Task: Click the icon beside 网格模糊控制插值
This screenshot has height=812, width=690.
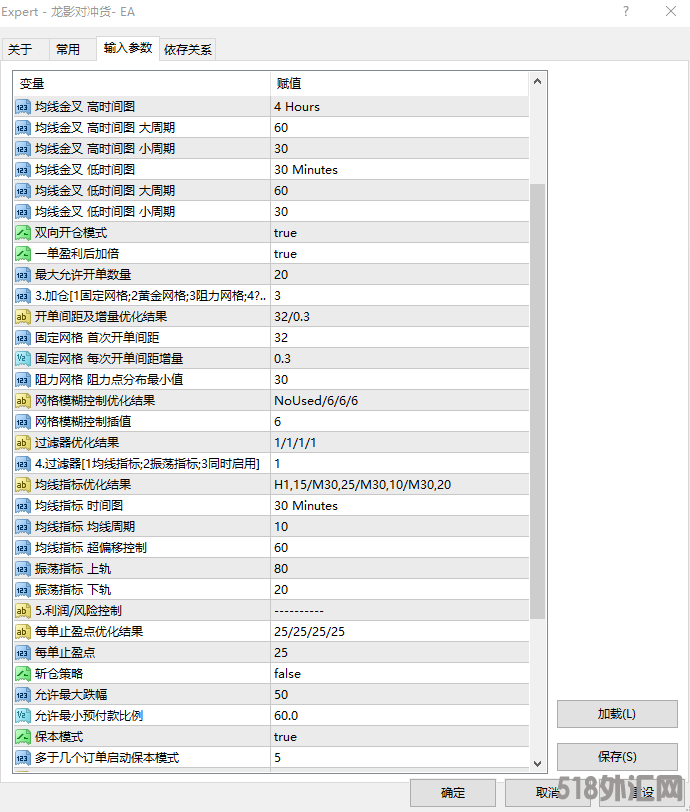Action: 22,422
